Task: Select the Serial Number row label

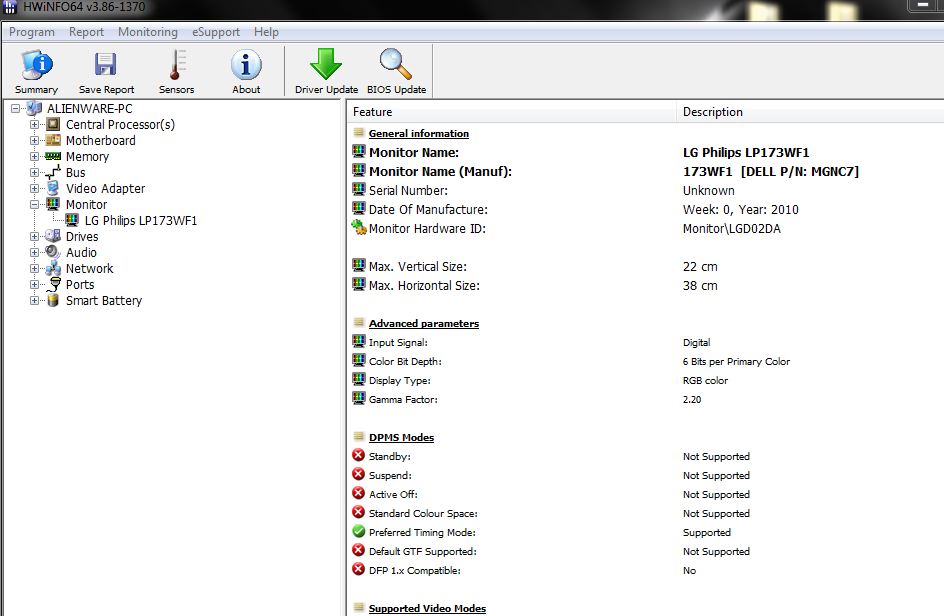Action: pos(408,190)
